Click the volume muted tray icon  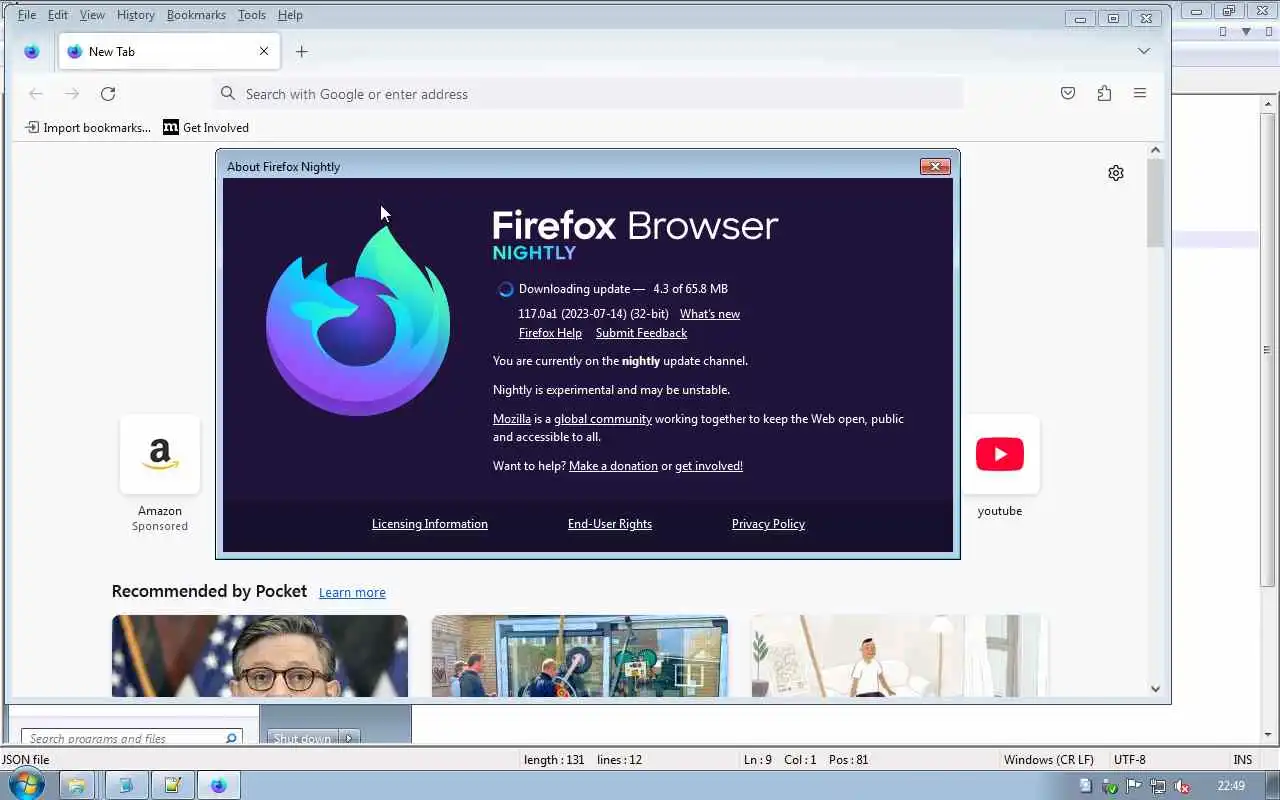pos(1181,786)
